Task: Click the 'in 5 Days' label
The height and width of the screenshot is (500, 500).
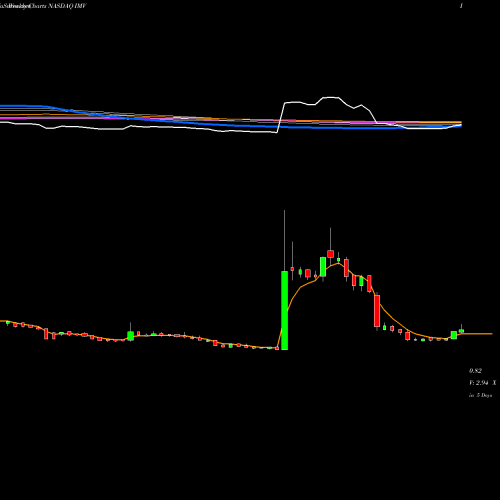Action: point(481,395)
